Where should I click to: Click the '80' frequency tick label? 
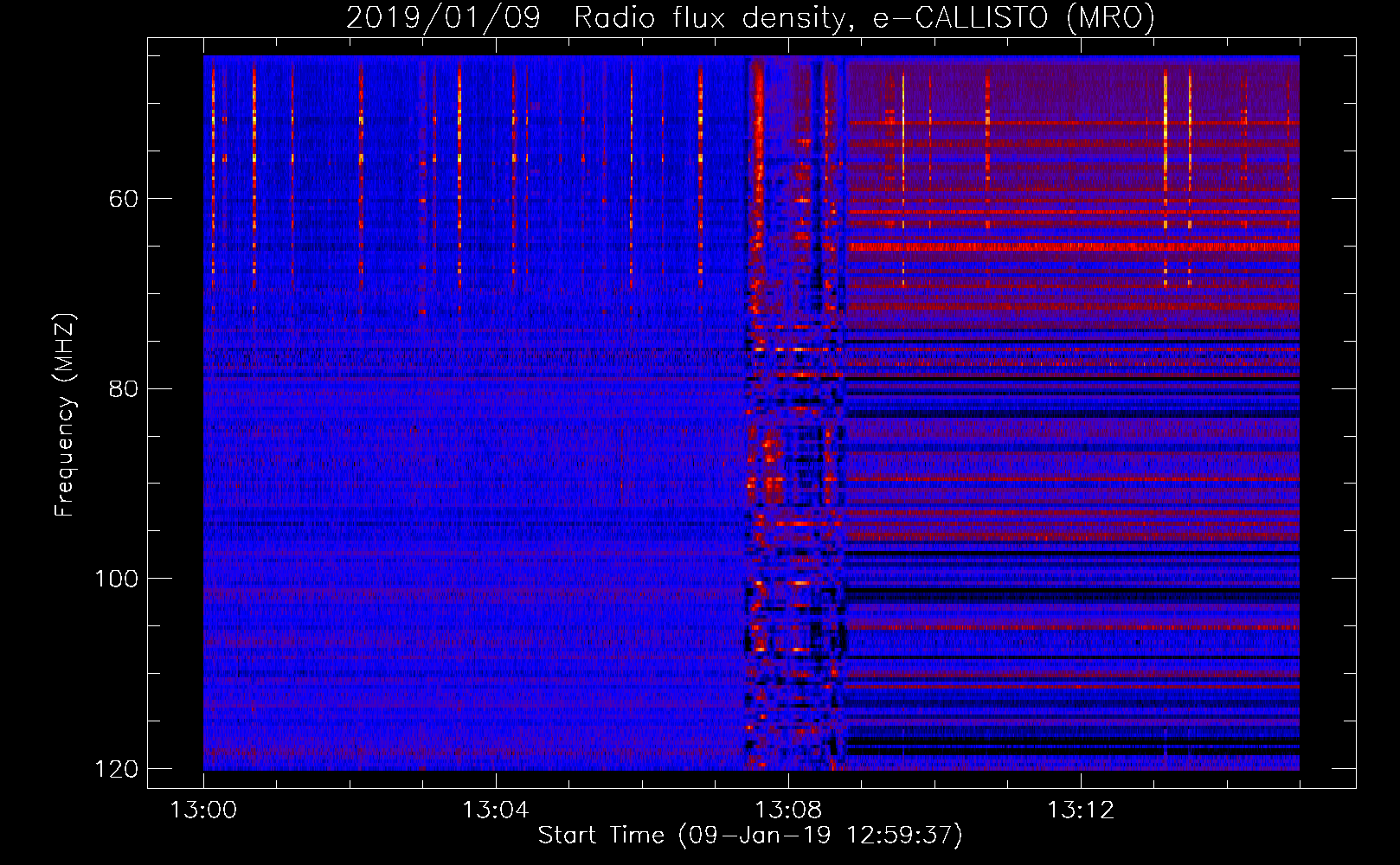[124, 388]
